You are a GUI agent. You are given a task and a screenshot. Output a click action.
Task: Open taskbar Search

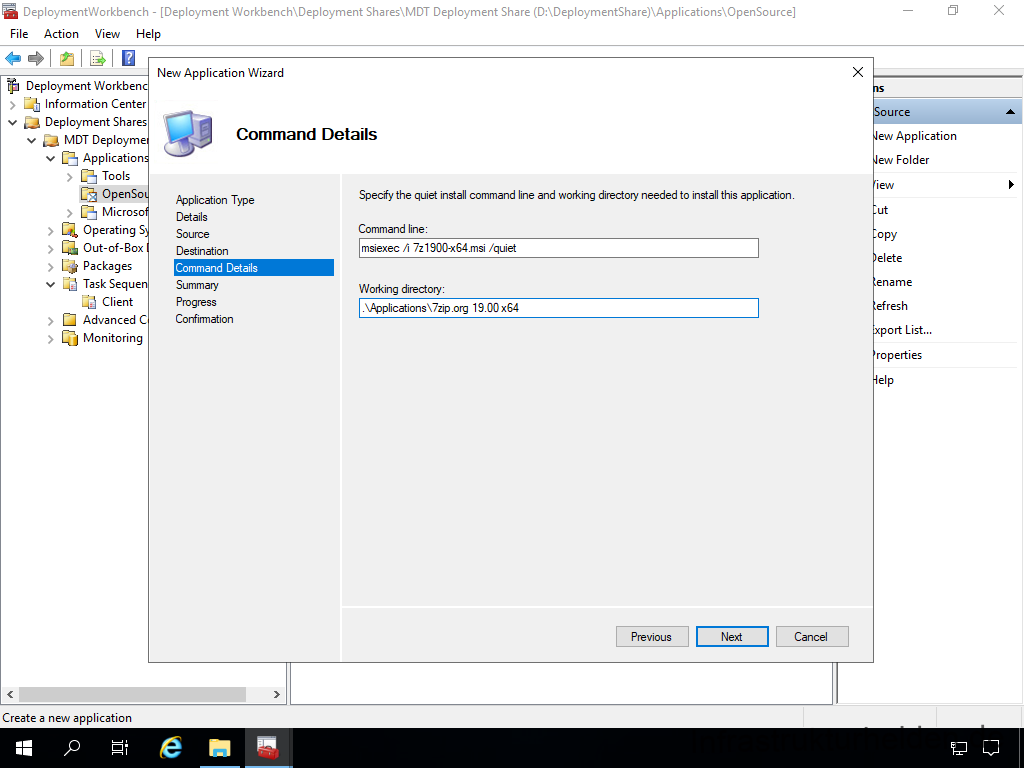point(72,748)
